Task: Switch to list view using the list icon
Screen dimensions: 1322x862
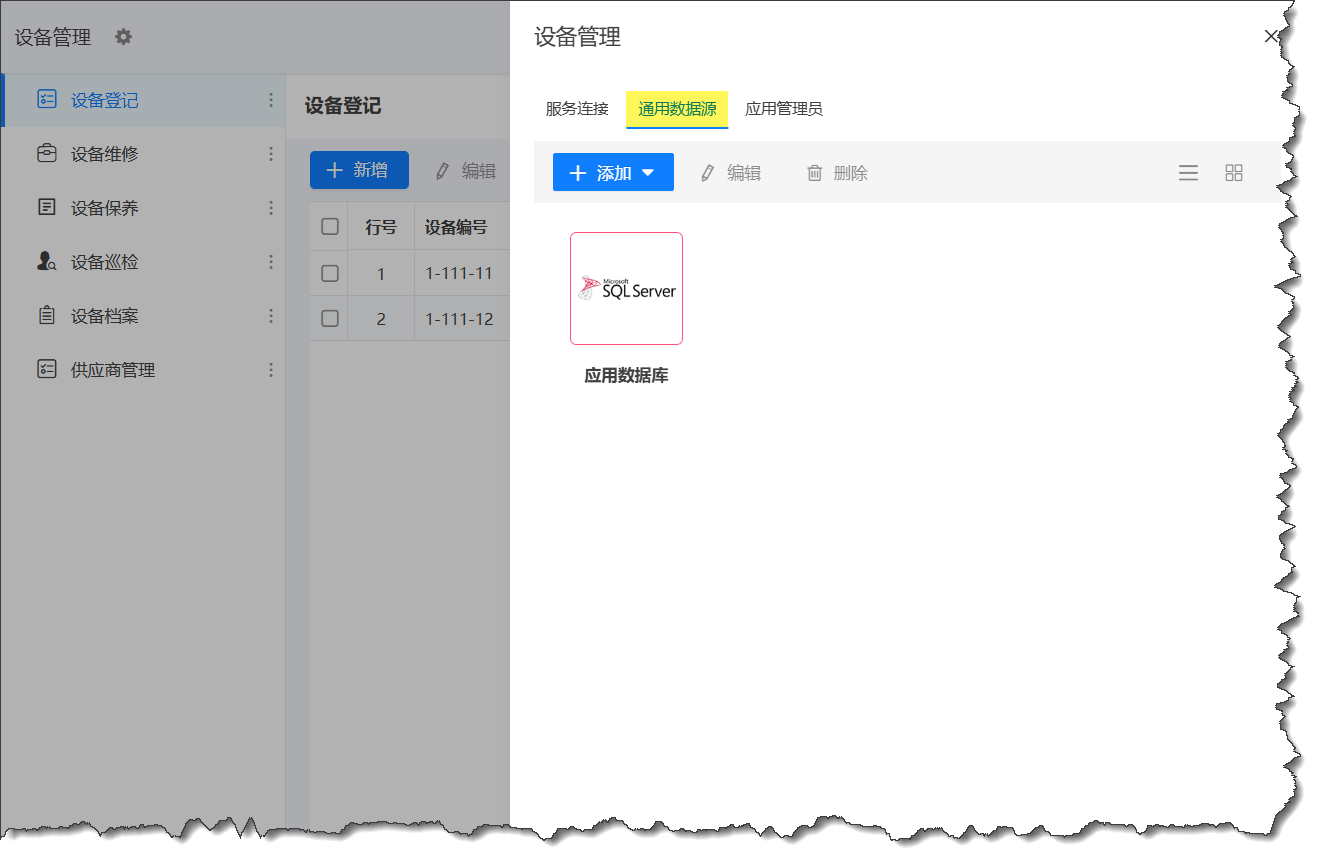Action: pyautogui.click(x=1188, y=172)
